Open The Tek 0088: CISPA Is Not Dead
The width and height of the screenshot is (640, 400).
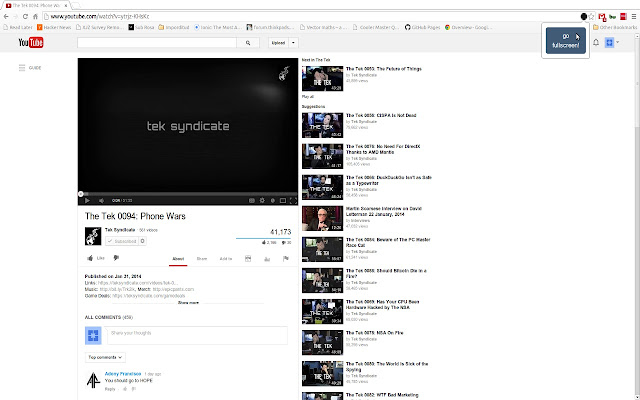click(381, 116)
